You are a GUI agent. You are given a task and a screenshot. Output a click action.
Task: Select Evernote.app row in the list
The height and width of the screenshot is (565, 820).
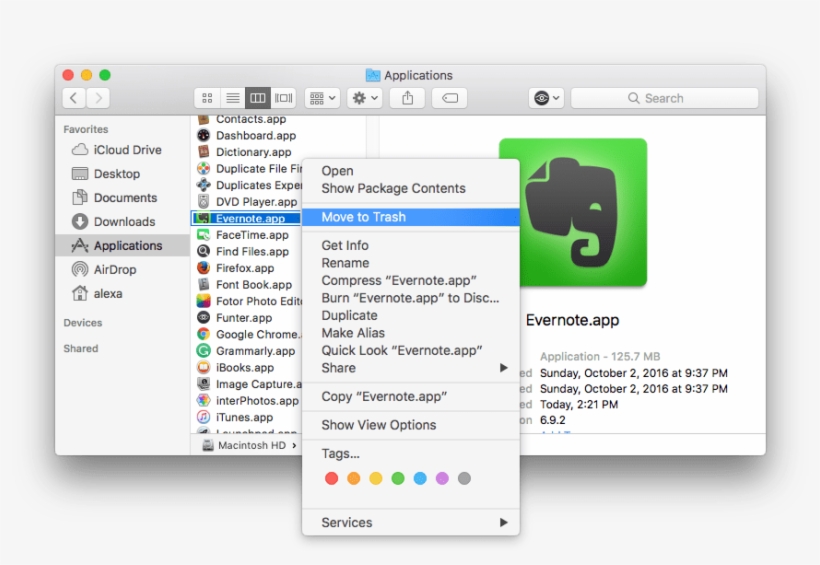246,218
